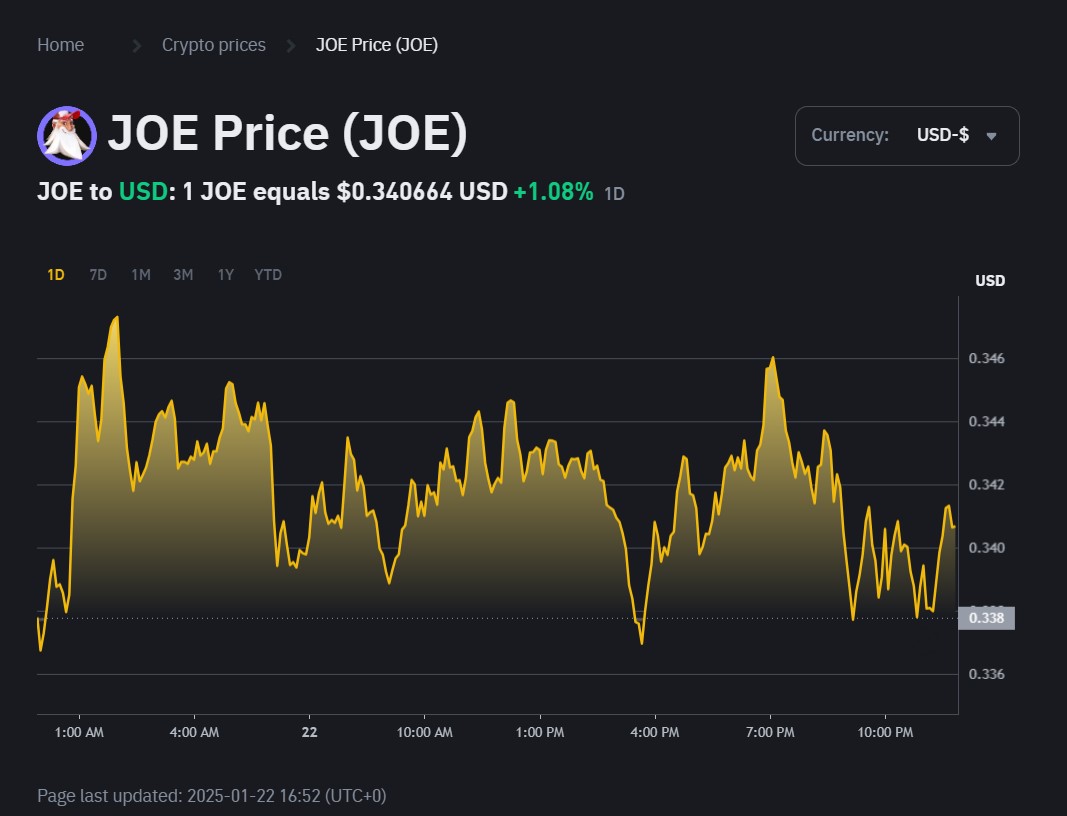The height and width of the screenshot is (816, 1067).
Task: Click the 7:00 PM time axis label
Action: (x=770, y=732)
